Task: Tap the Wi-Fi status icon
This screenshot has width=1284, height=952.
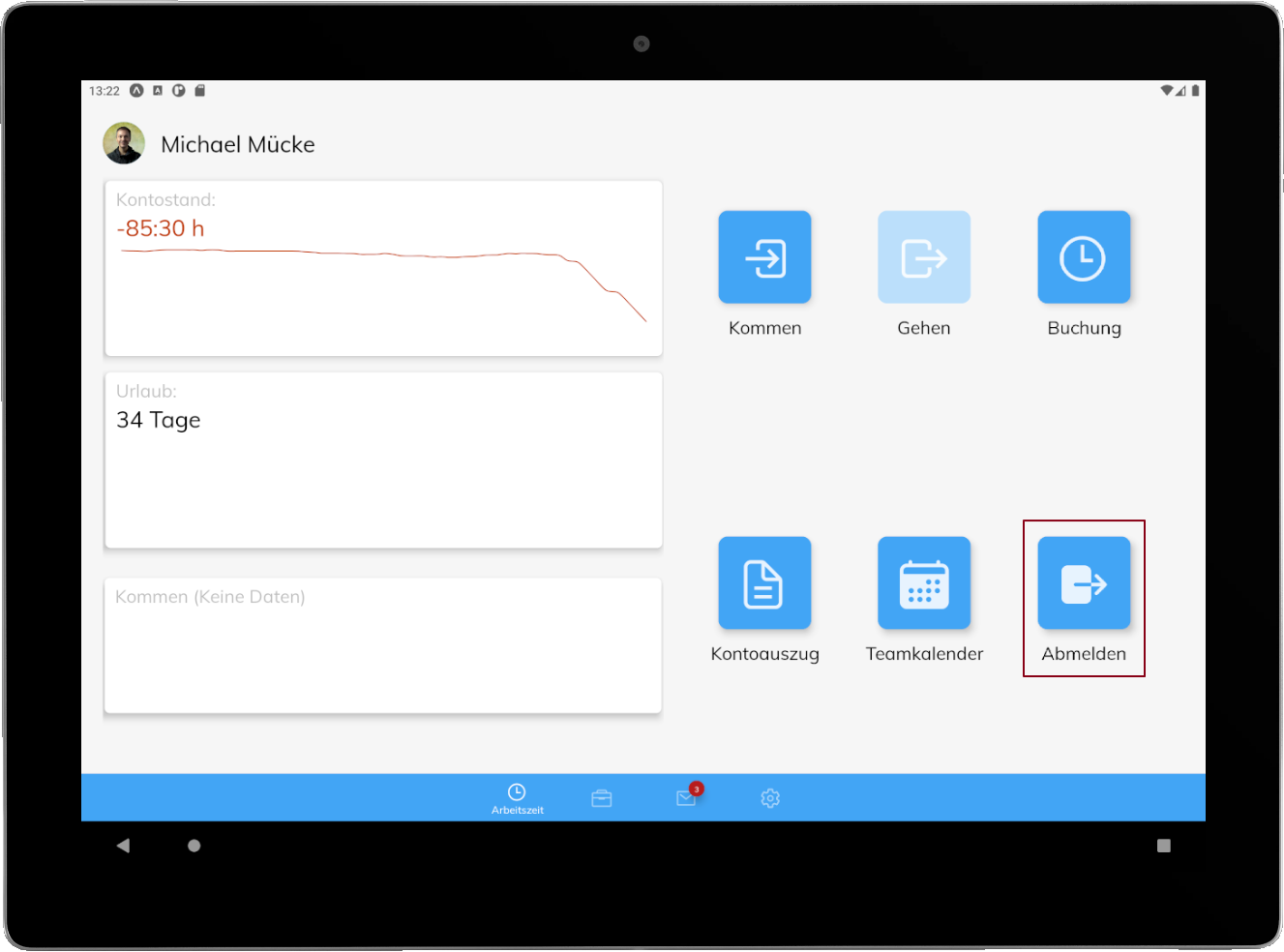Action: point(1167,91)
